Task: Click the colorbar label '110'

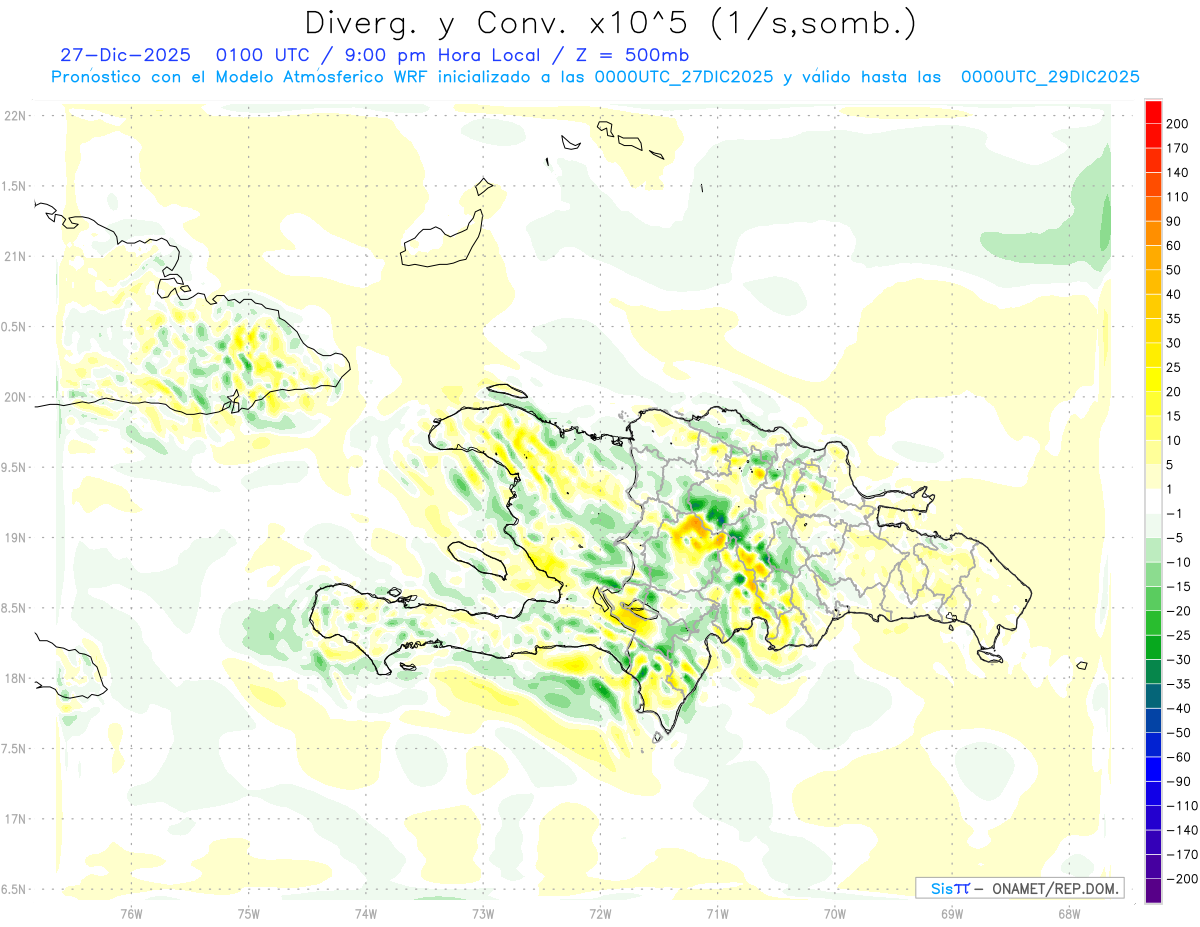Action: (1177, 197)
